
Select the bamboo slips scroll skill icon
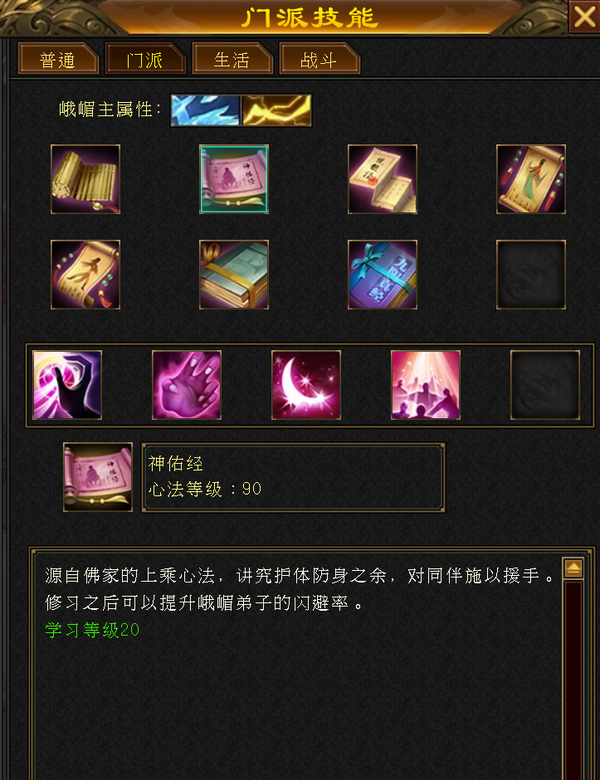click(x=85, y=179)
